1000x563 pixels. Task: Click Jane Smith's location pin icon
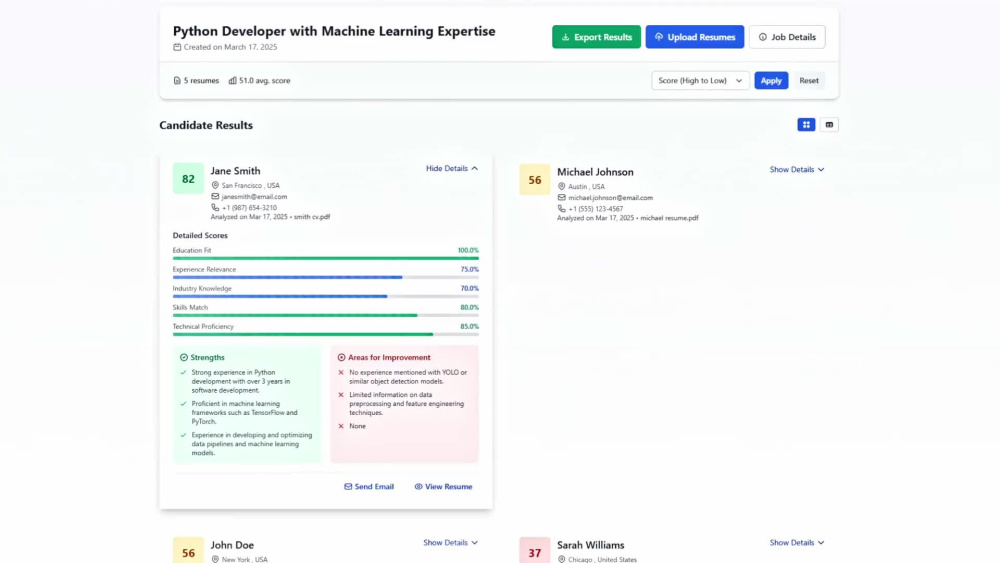(x=215, y=186)
